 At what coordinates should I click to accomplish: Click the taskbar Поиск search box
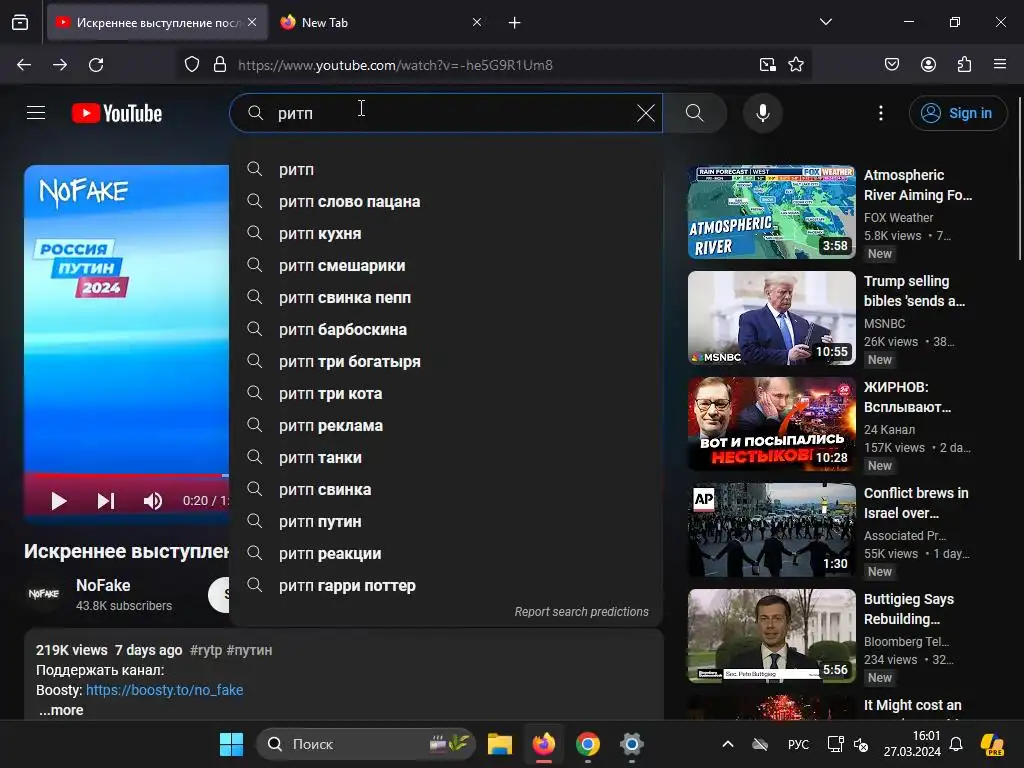[366, 744]
